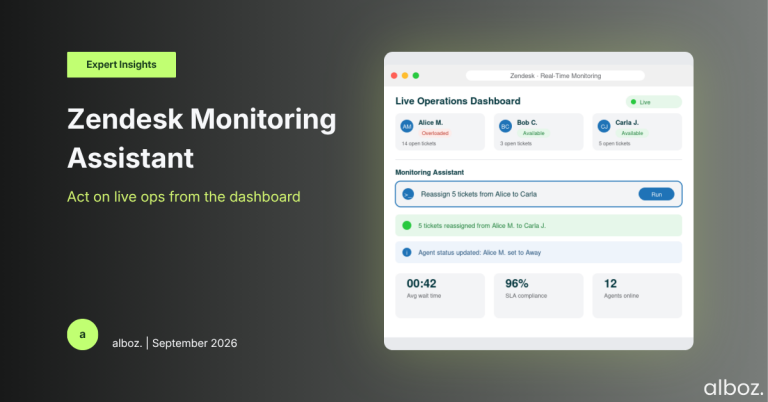The image size is (768, 402).
Task: Select Carla J. avatar icon
Action: [604, 126]
